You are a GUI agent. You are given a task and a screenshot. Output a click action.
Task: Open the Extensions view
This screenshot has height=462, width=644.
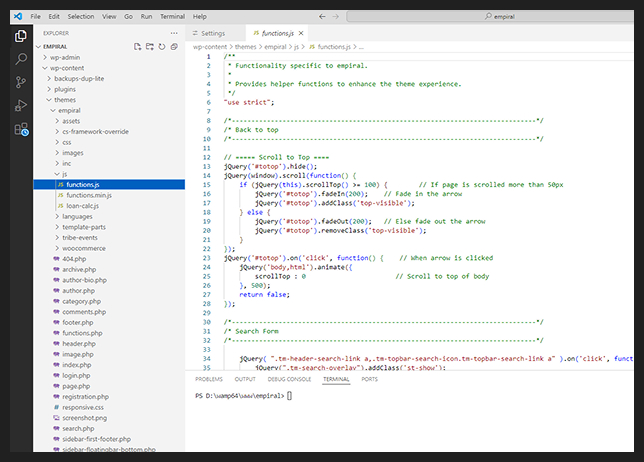point(21,129)
